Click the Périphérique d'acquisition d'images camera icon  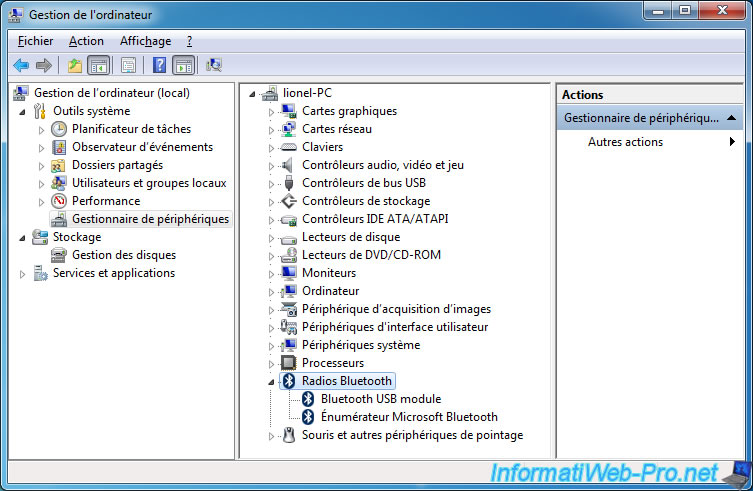pyautogui.click(x=289, y=309)
